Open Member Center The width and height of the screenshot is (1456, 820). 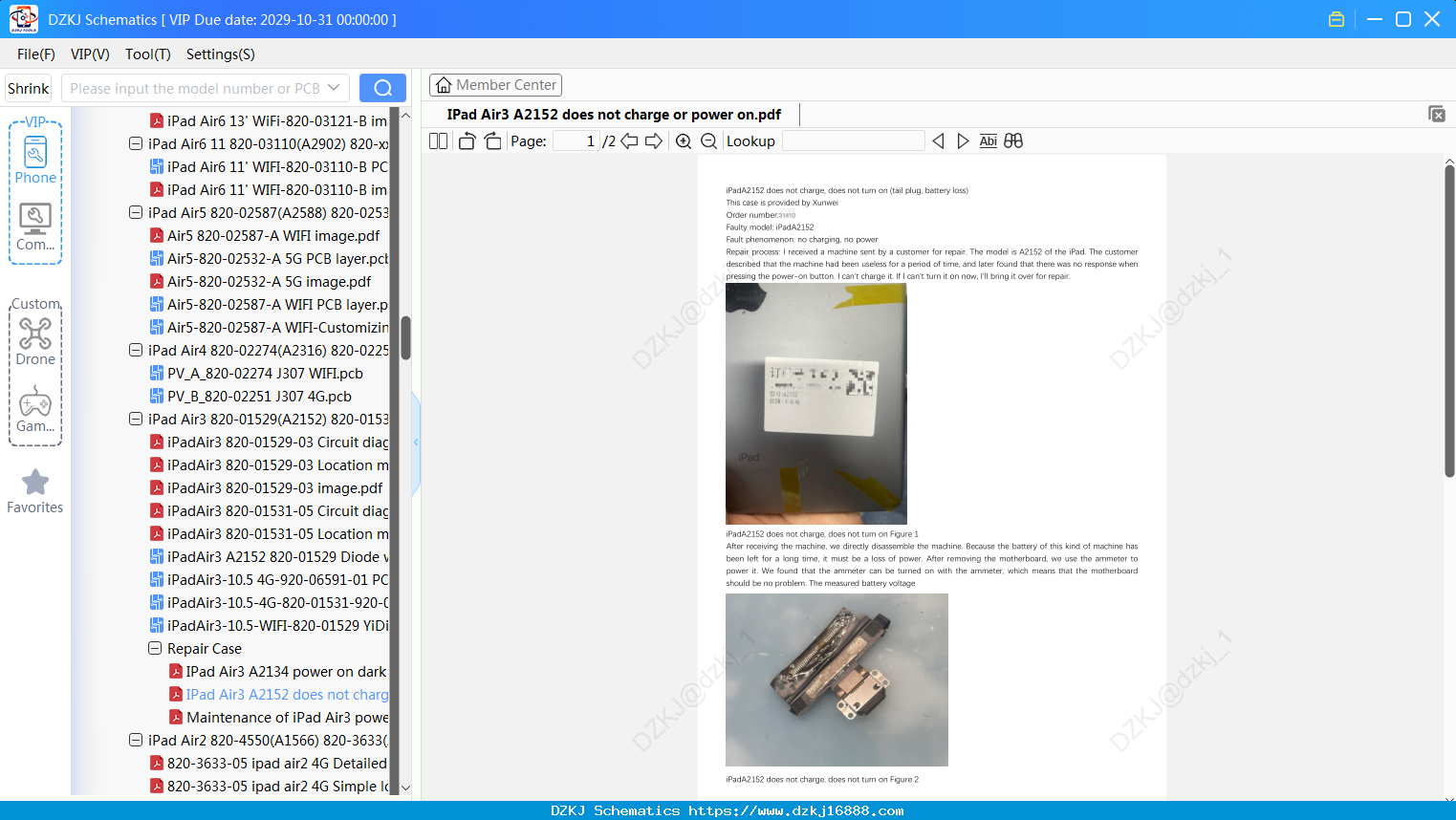pos(495,85)
